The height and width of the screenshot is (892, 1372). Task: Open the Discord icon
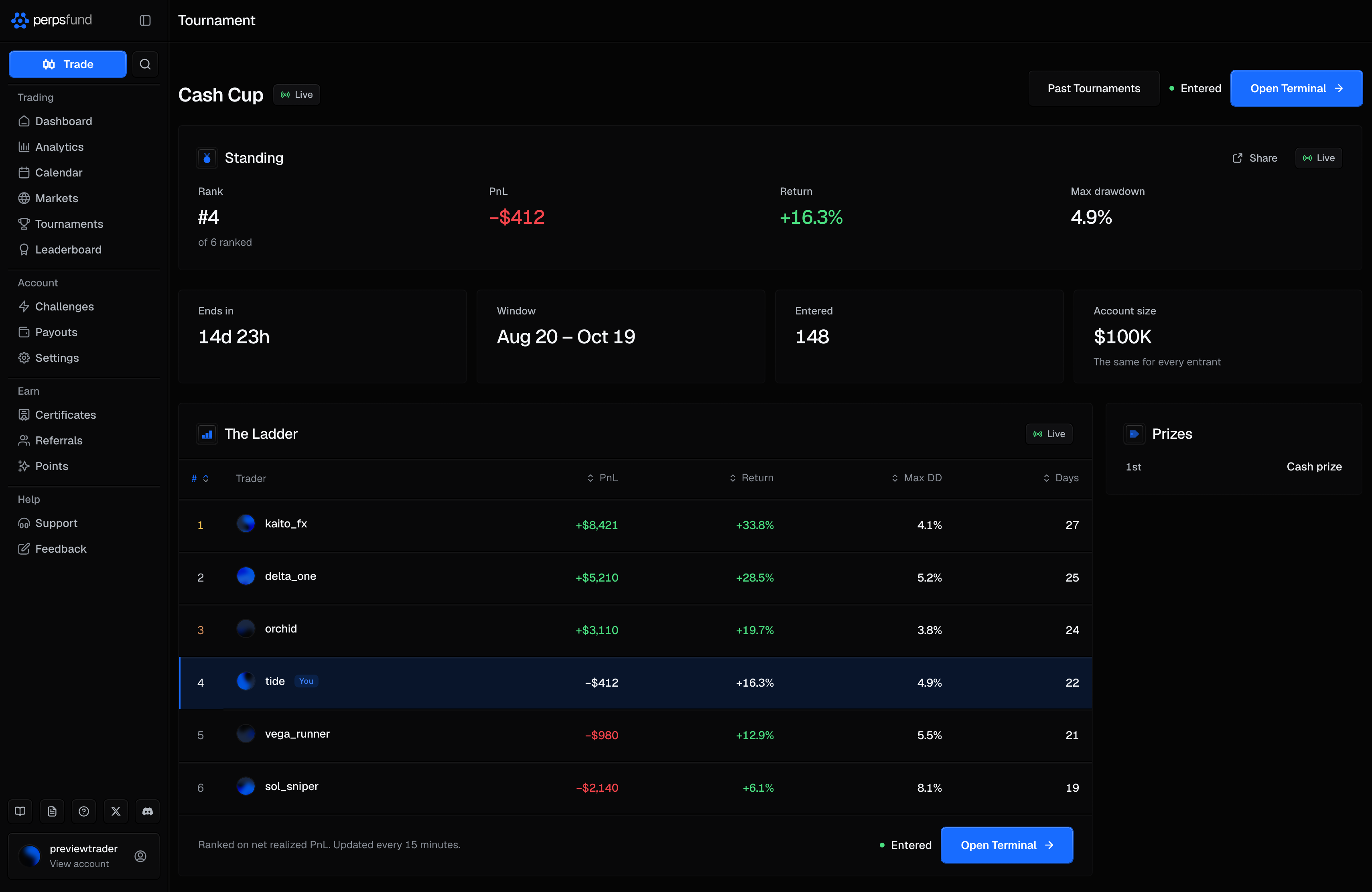click(x=148, y=811)
